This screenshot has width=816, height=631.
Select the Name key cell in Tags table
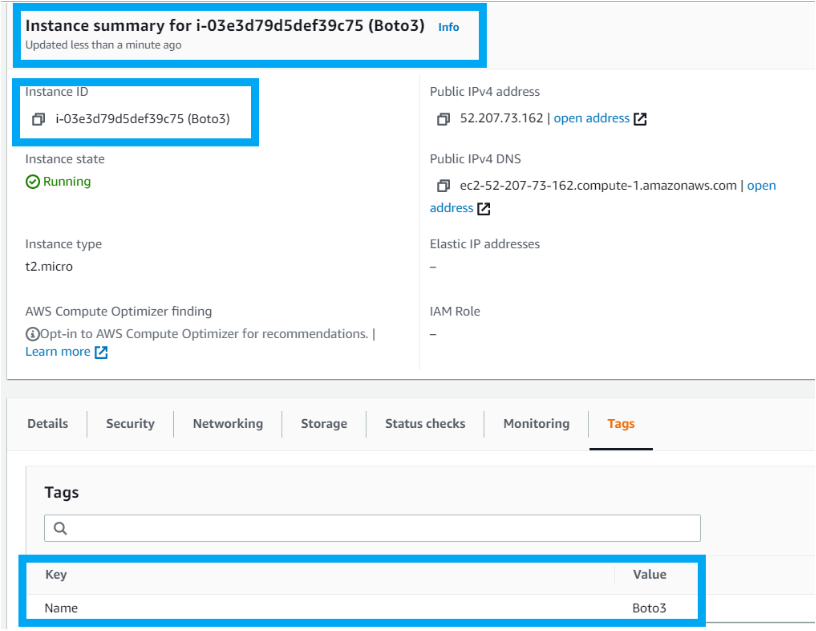point(61,608)
